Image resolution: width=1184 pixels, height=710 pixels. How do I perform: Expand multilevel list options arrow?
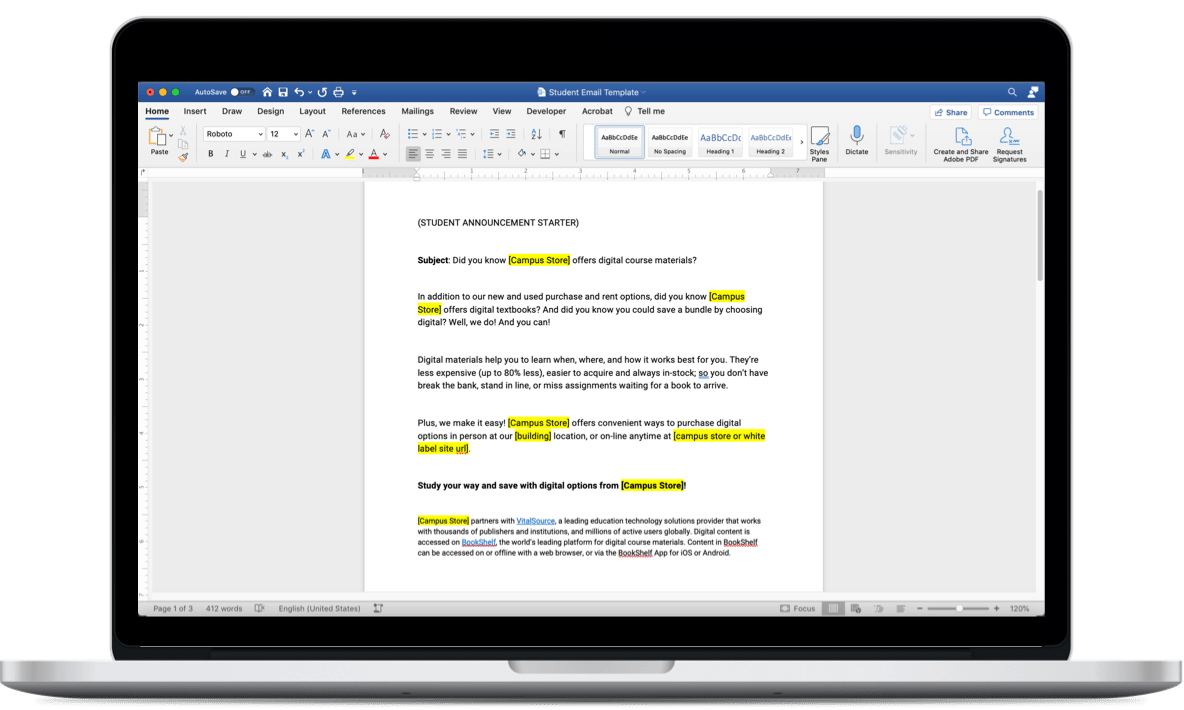click(x=473, y=134)
